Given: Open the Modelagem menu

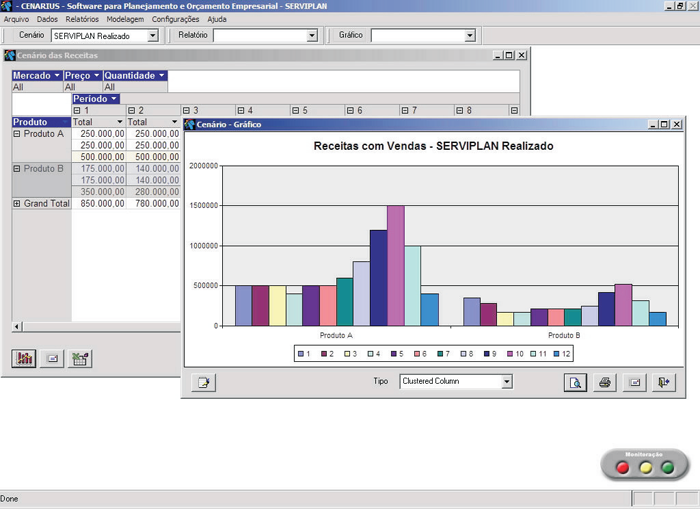Looking at the screenshot, I should click(x=125, y=19).
